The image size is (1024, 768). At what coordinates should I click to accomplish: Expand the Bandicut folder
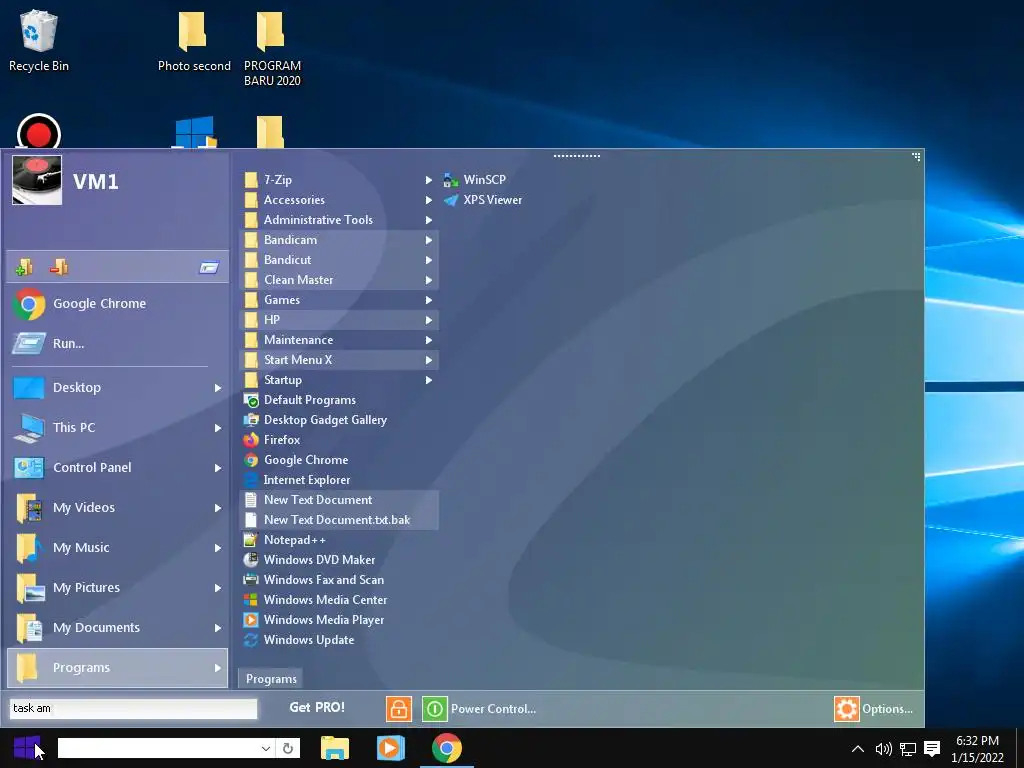pos(340,260)
